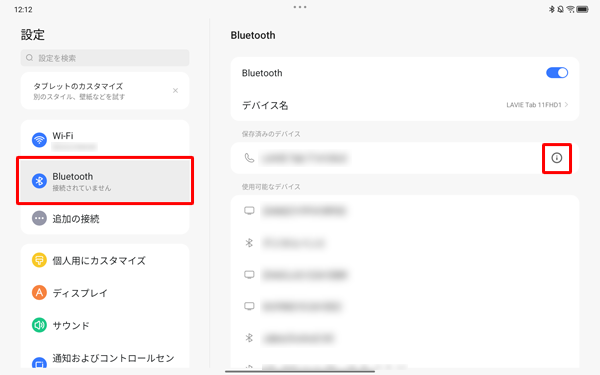Click the phone icon of saved device
The image size is (600, 375).
click(249, 158)
